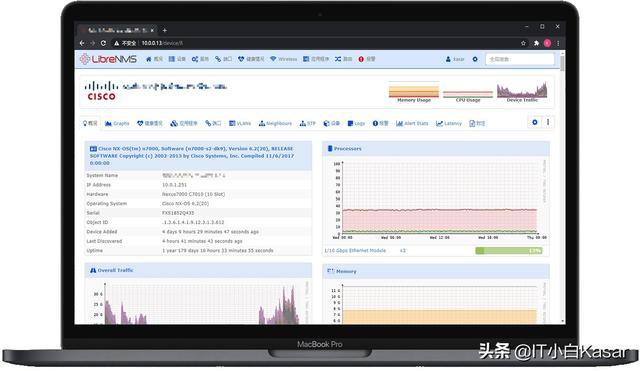Open the Ports link-icon menu in top navbar
Image resolution: width=640 pixels, height=371 pixels.
223,59
